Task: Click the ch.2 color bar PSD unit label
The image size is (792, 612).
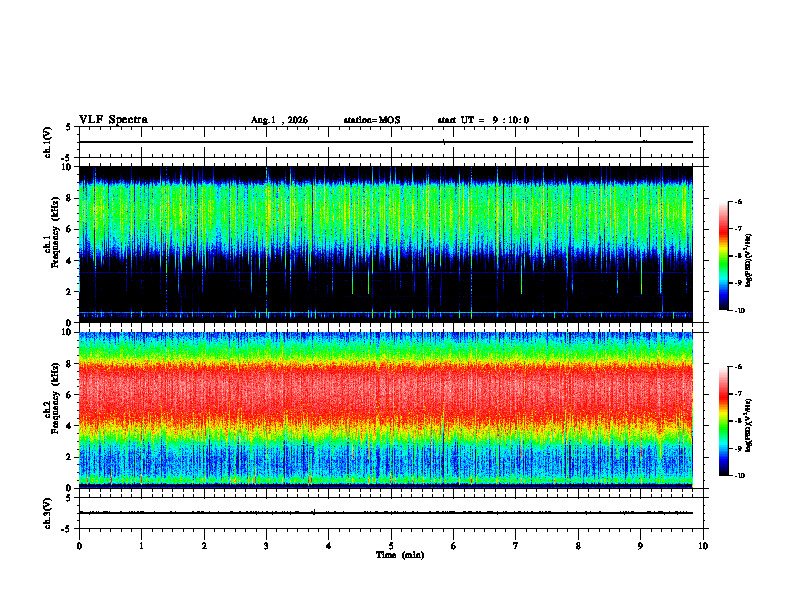Action: (749, 425)
